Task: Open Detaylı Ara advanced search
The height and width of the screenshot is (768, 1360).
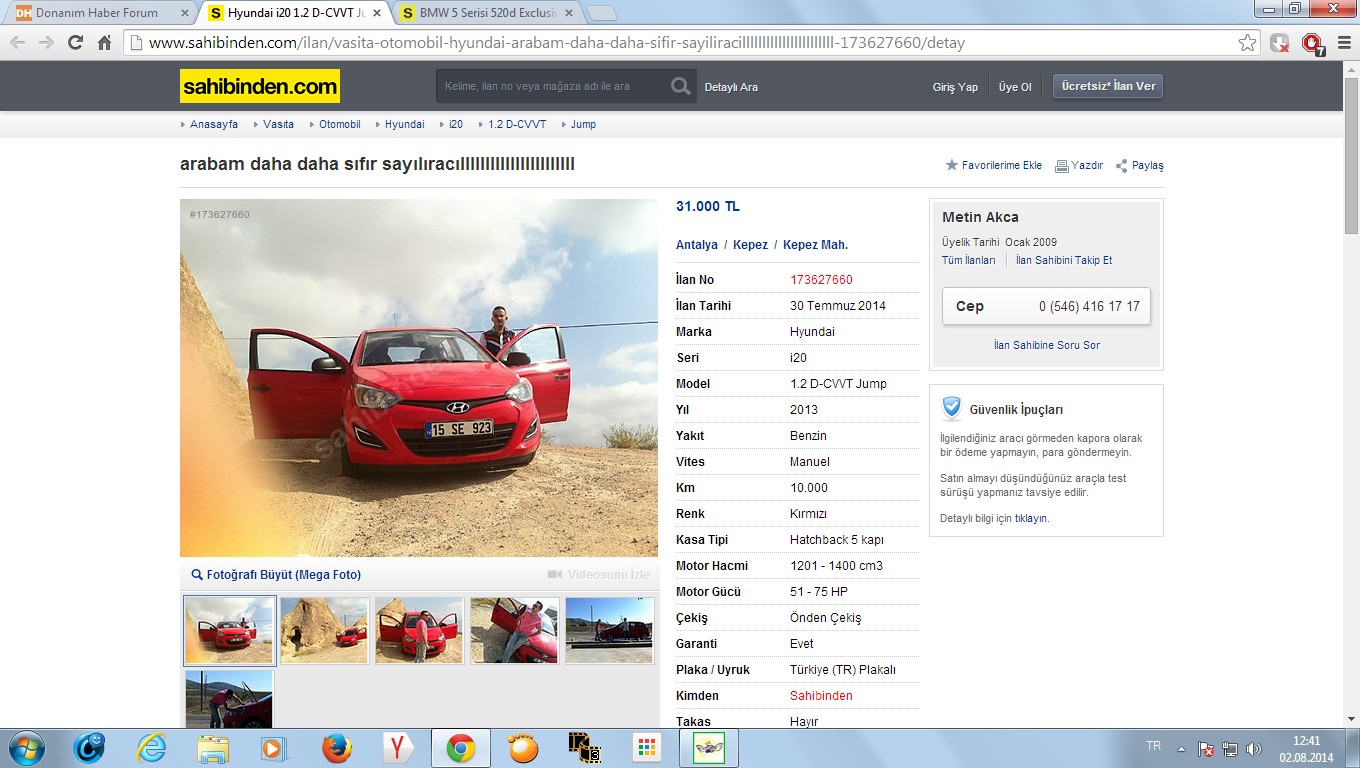Action: click(731, 87)
